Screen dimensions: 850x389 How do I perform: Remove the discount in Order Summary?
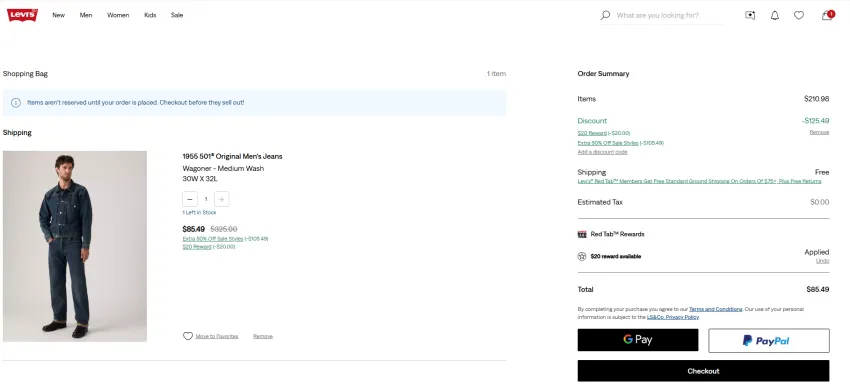point(819,132)
